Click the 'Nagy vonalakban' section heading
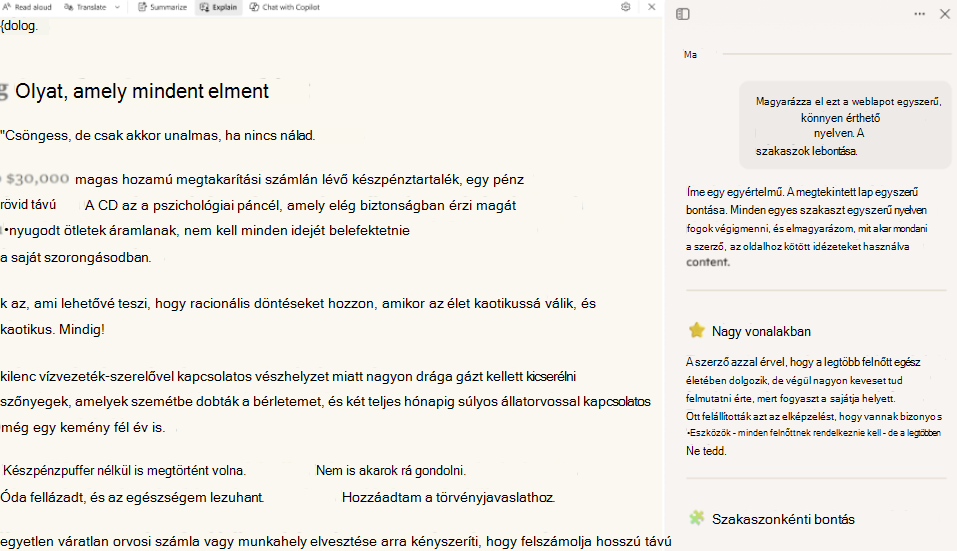This screenshot has height=551, width=957. tap(761, 331)
